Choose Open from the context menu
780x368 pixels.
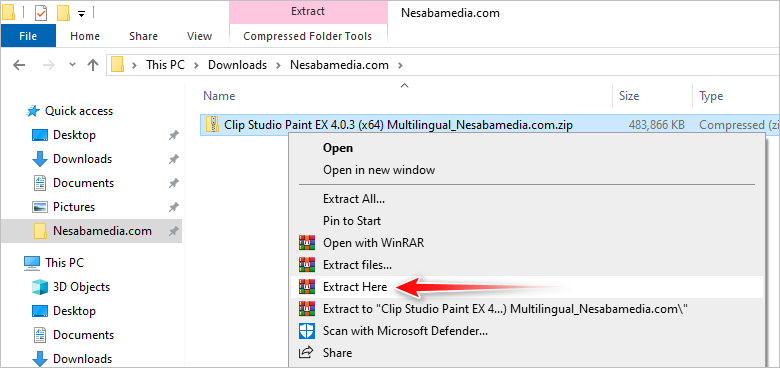[x=527, y=148]
